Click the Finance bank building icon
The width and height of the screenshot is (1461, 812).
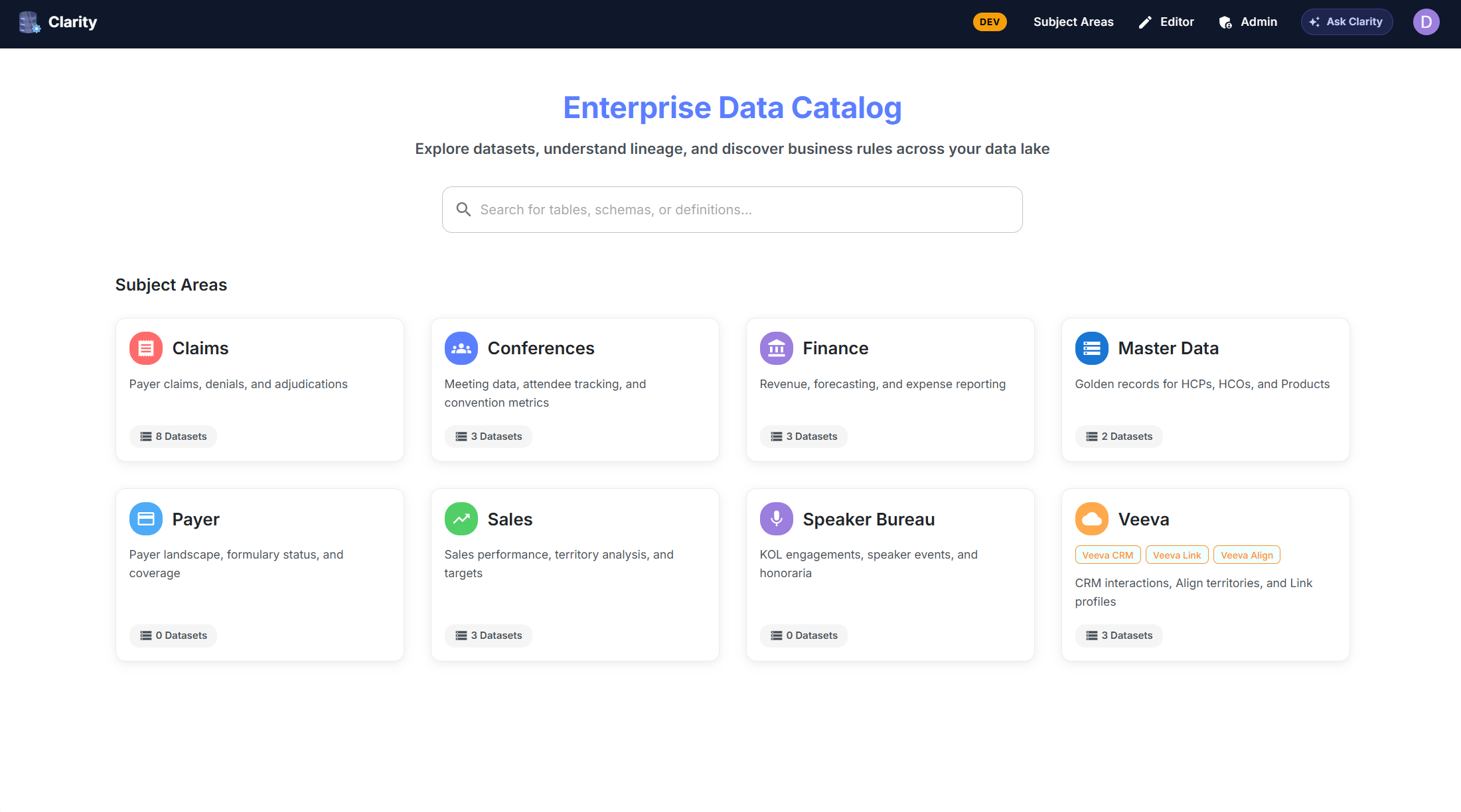(x=777, y=348)
